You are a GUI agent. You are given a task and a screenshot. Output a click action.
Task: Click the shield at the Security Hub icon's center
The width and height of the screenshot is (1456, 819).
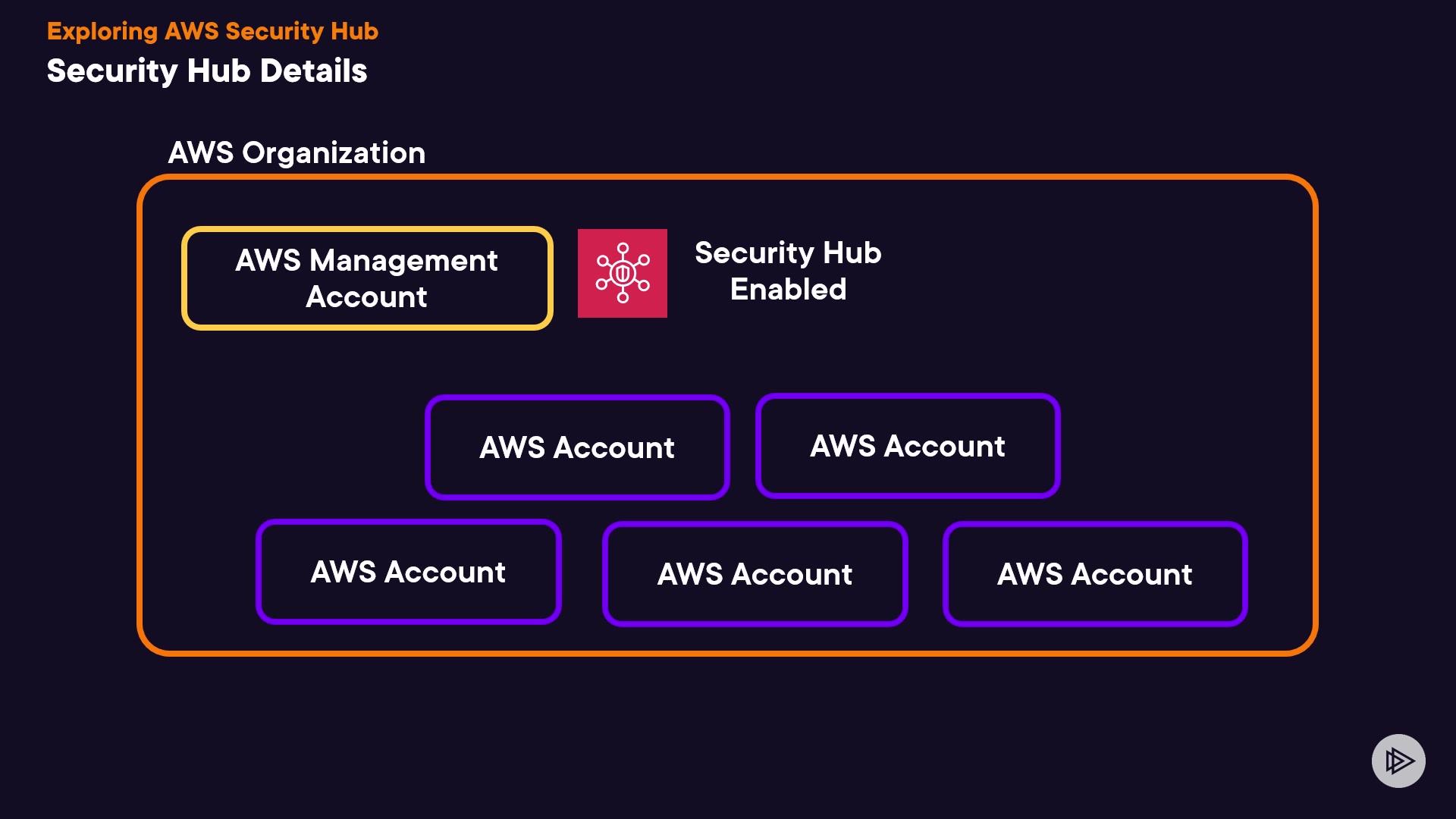pyautogui.click(x=623, y=273)
